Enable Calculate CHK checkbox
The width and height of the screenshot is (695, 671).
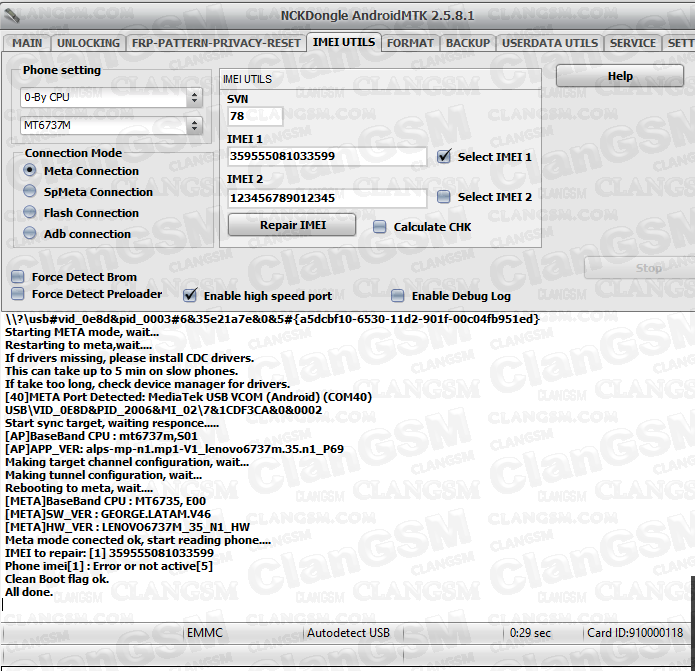pyautogui.click(x=379, y=227)
